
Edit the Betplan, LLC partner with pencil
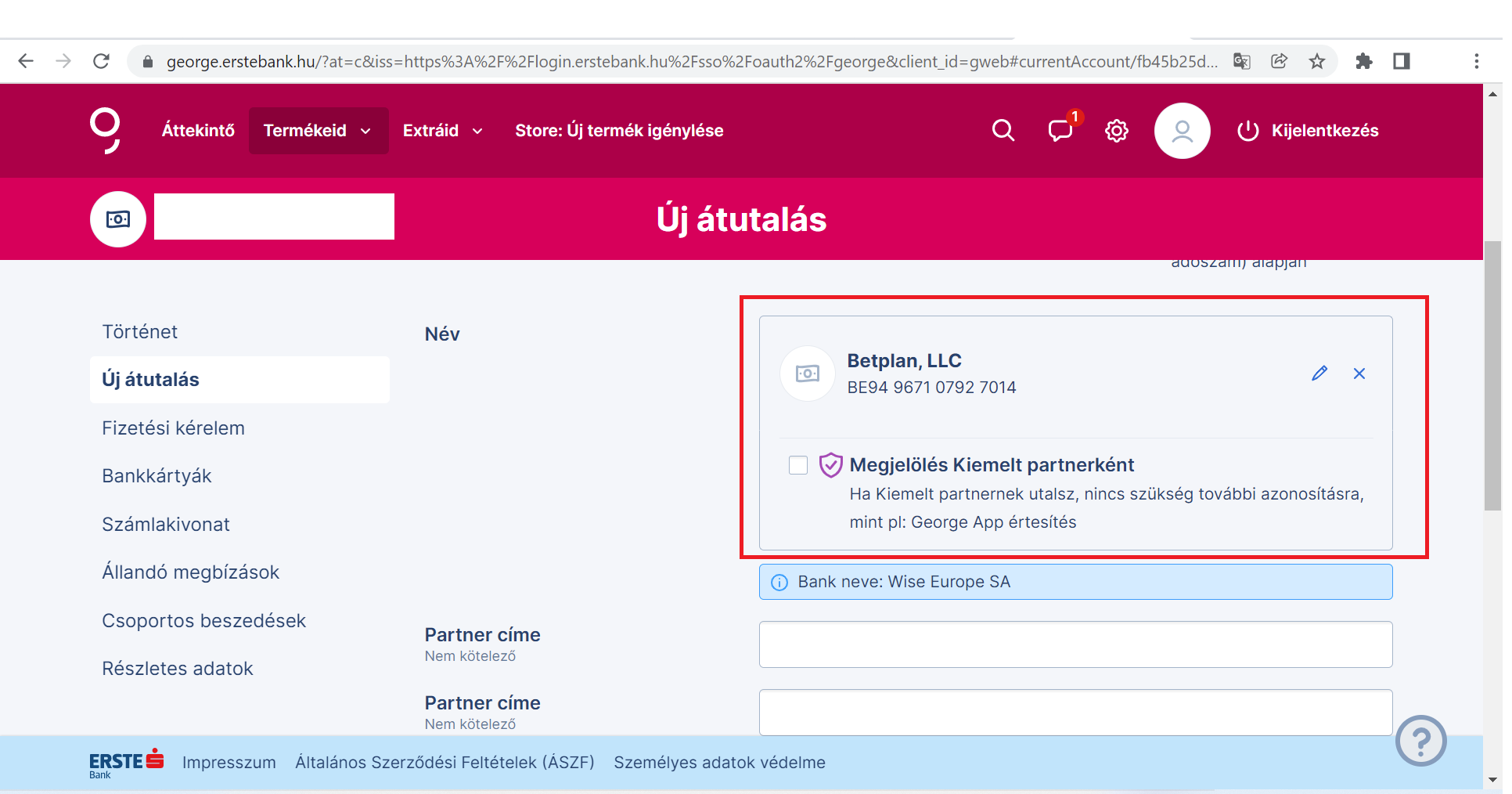tap(1319, 374)
